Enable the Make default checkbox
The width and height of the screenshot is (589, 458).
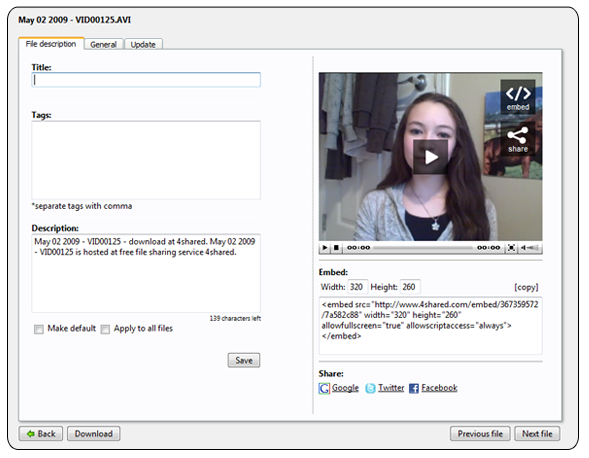coord(39,330)
